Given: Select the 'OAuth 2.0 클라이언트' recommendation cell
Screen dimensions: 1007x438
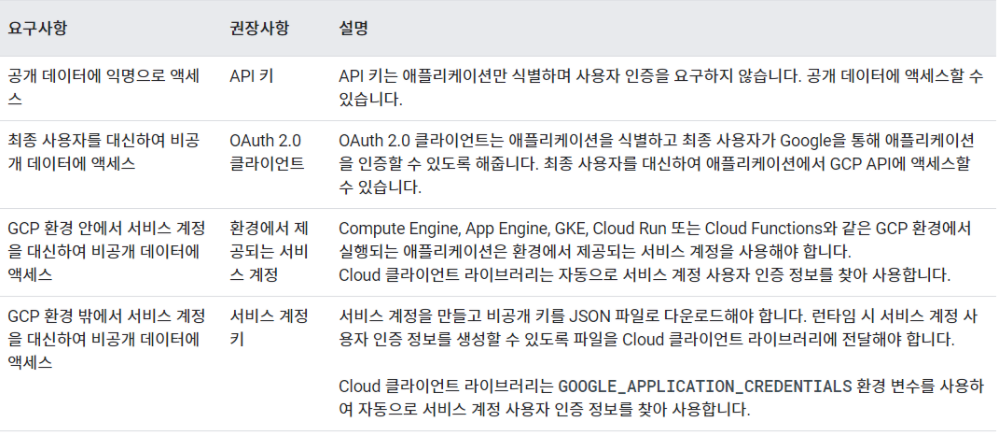Looking at the screenshot, I should tap(267, 152).
